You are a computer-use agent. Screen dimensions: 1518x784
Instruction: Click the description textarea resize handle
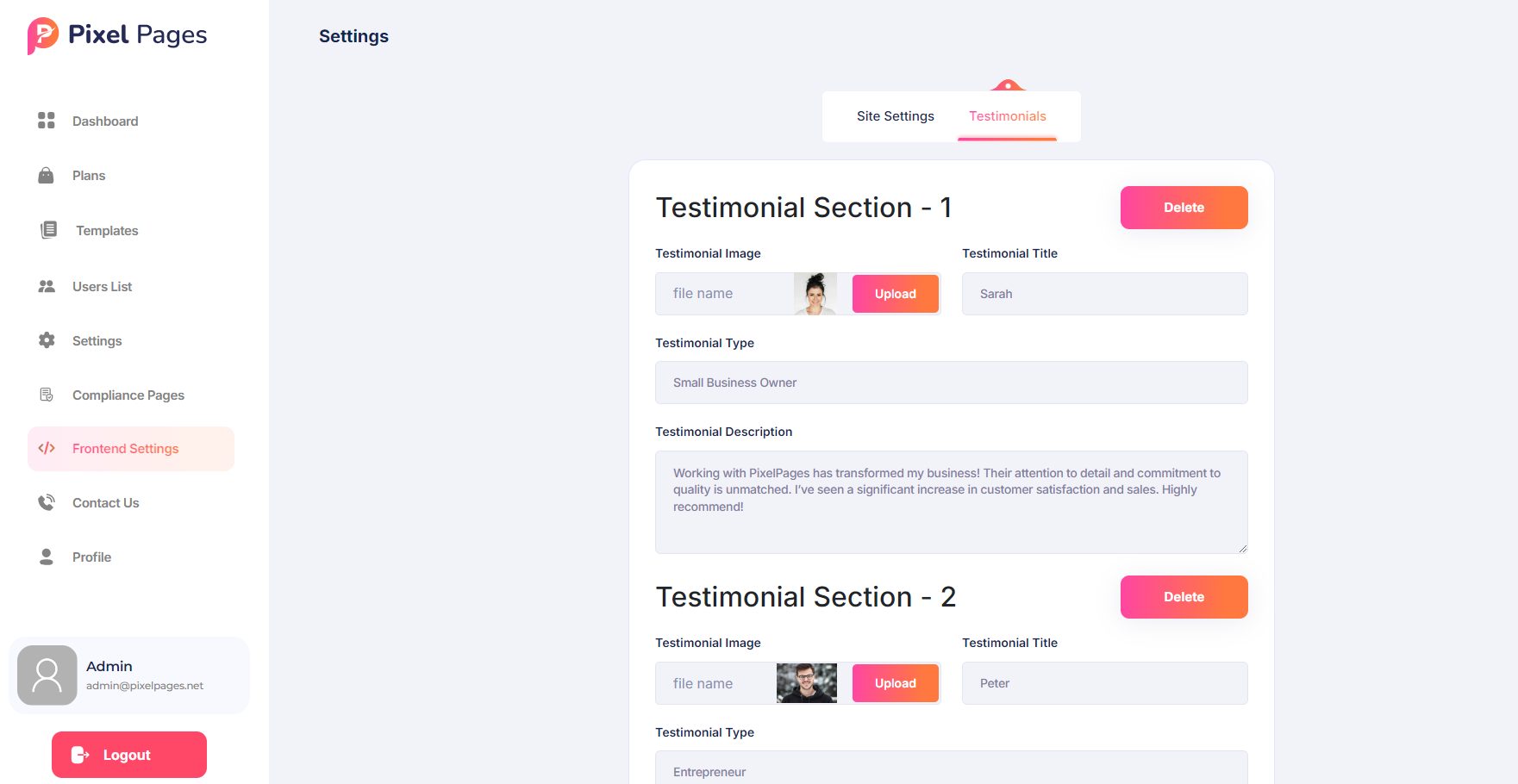pyautogui.click(x=1242, y=548)
